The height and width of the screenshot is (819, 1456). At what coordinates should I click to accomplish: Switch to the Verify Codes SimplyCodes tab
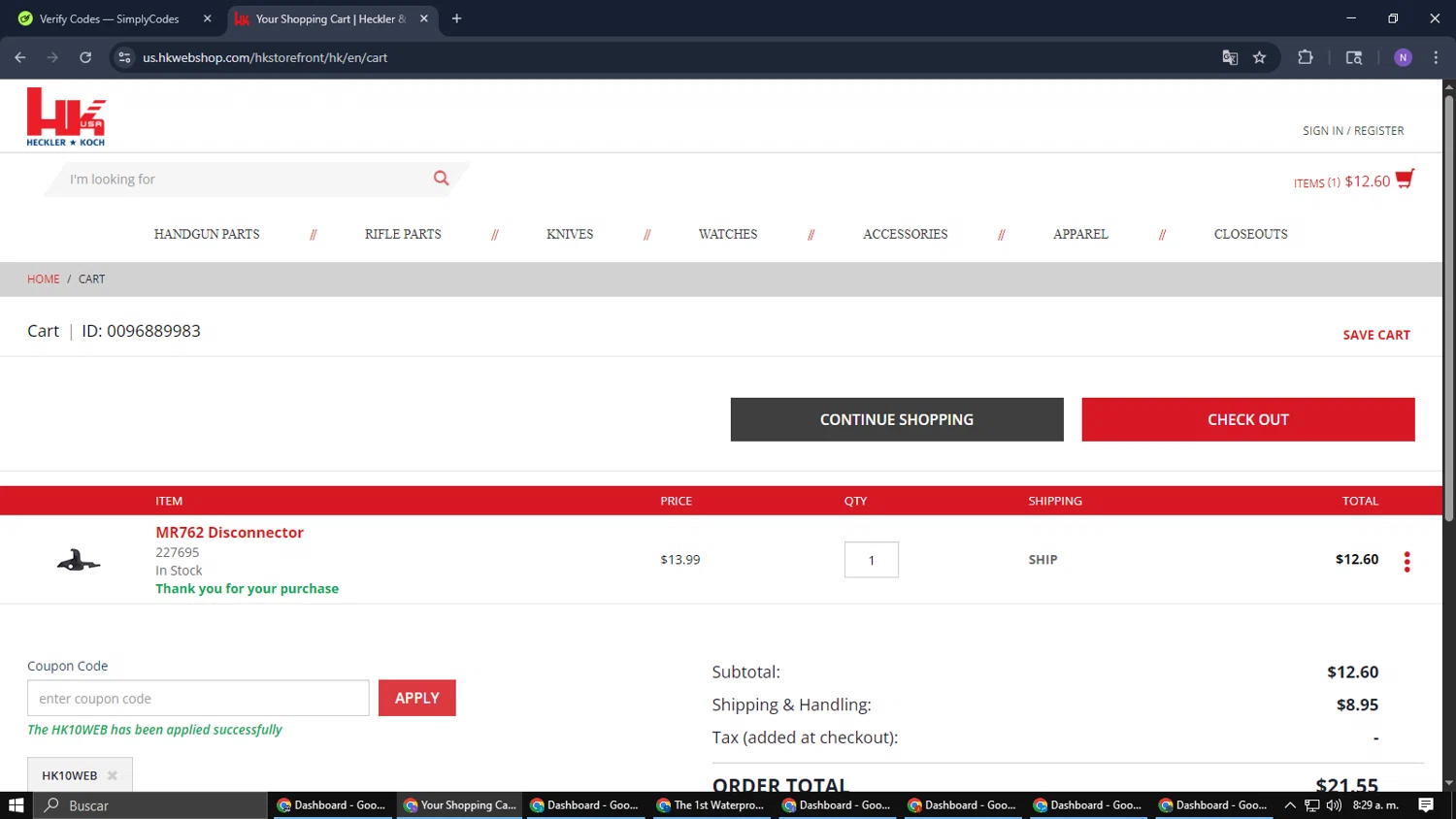coord(109,18)
